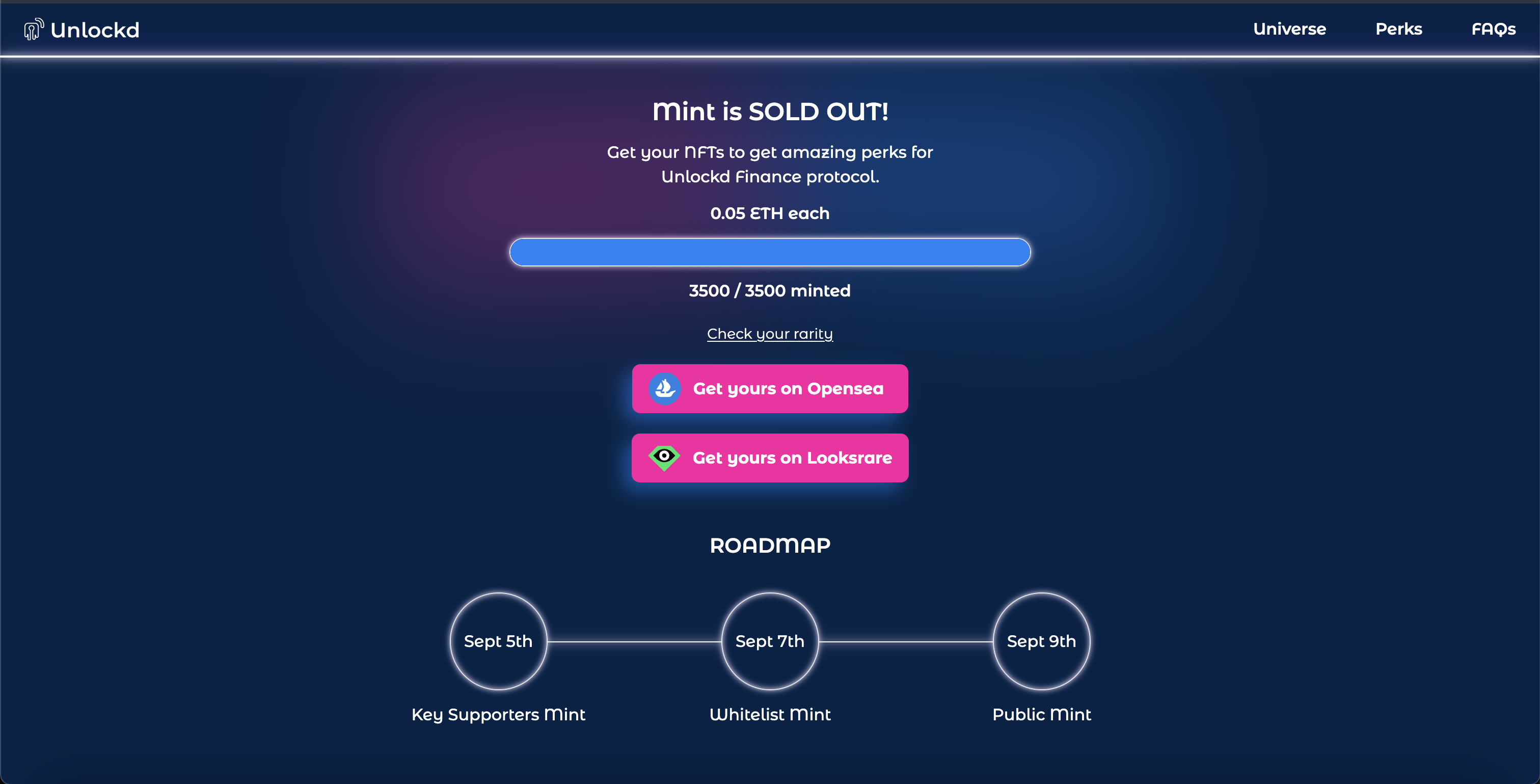Open the Universe menu item
Screen dimensions: 1540x784
tap(1289, 29)
